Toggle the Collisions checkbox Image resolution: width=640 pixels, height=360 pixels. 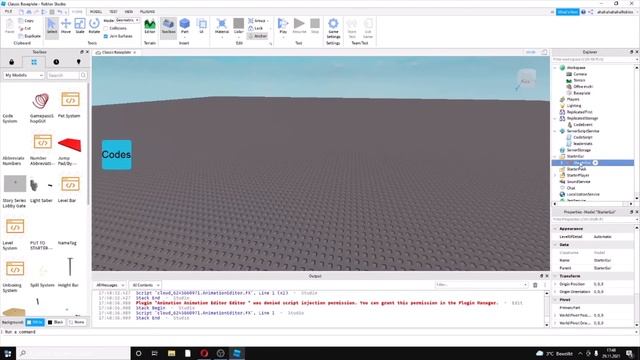(x=106, y=28)
